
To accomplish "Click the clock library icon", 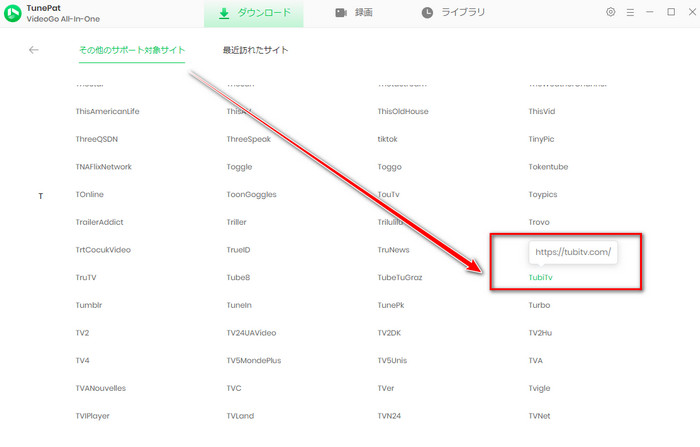I will click(428, 13).
